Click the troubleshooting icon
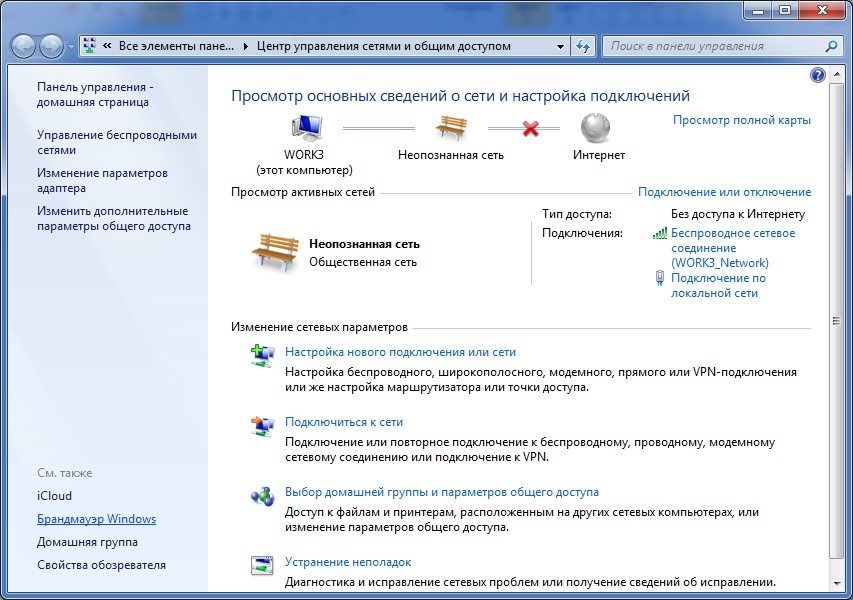The image size is (853, 600). pos(262,565)
